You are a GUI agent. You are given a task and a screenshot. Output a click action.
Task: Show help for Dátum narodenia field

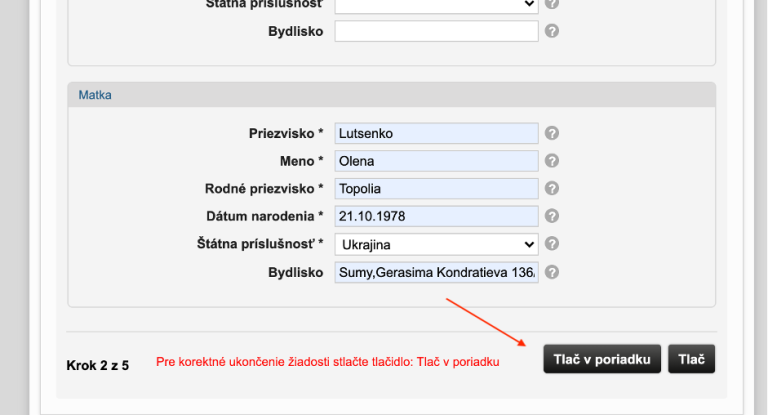[x=552, y=216]
